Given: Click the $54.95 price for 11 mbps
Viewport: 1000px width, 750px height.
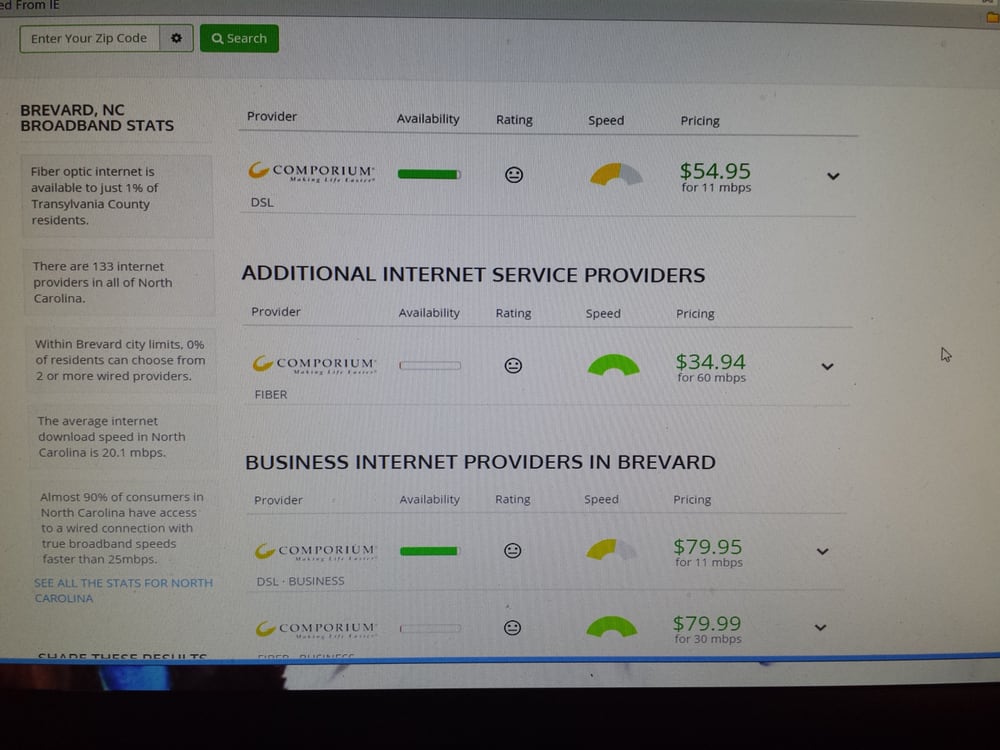Looking at the screenshot, I should click(x=715, y=172).
